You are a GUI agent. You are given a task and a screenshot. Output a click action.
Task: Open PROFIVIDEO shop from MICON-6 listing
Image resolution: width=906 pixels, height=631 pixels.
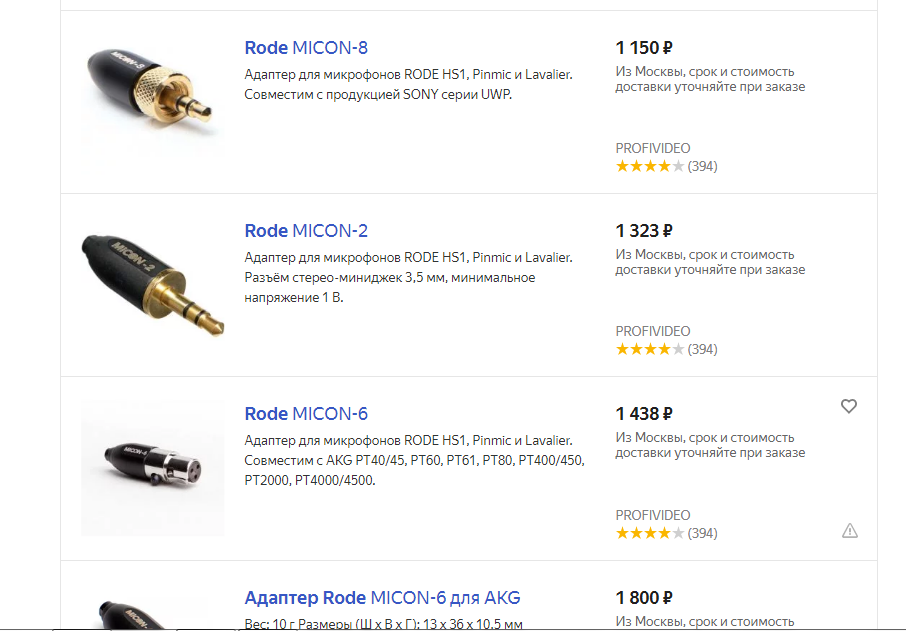pyautogui.click(x=652, y=515)
